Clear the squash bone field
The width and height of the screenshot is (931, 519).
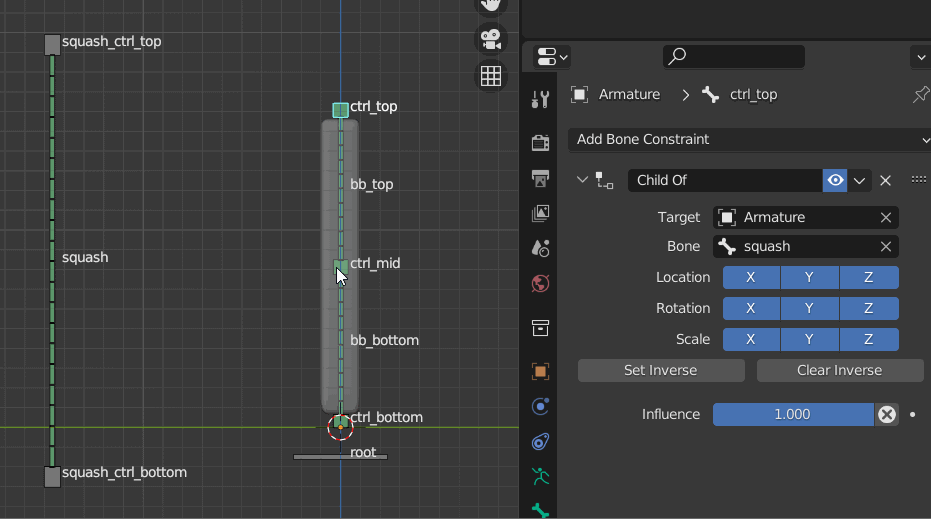(x=886, y=246)
